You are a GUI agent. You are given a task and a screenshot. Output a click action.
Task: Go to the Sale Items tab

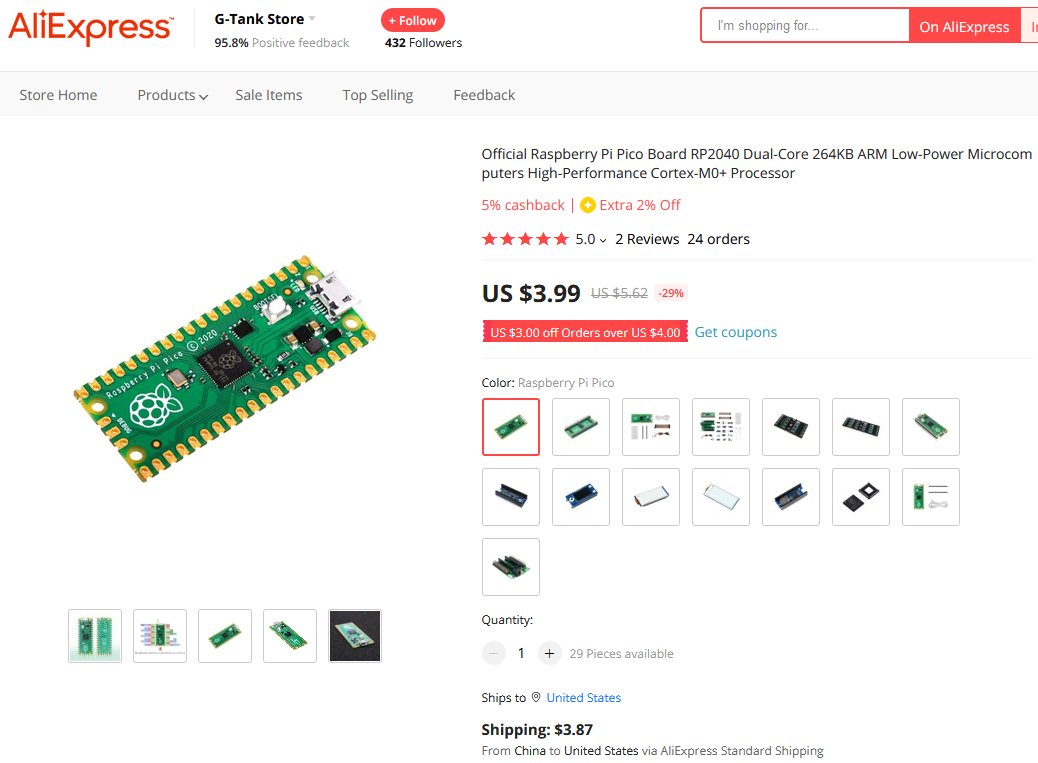click(268, 95)
